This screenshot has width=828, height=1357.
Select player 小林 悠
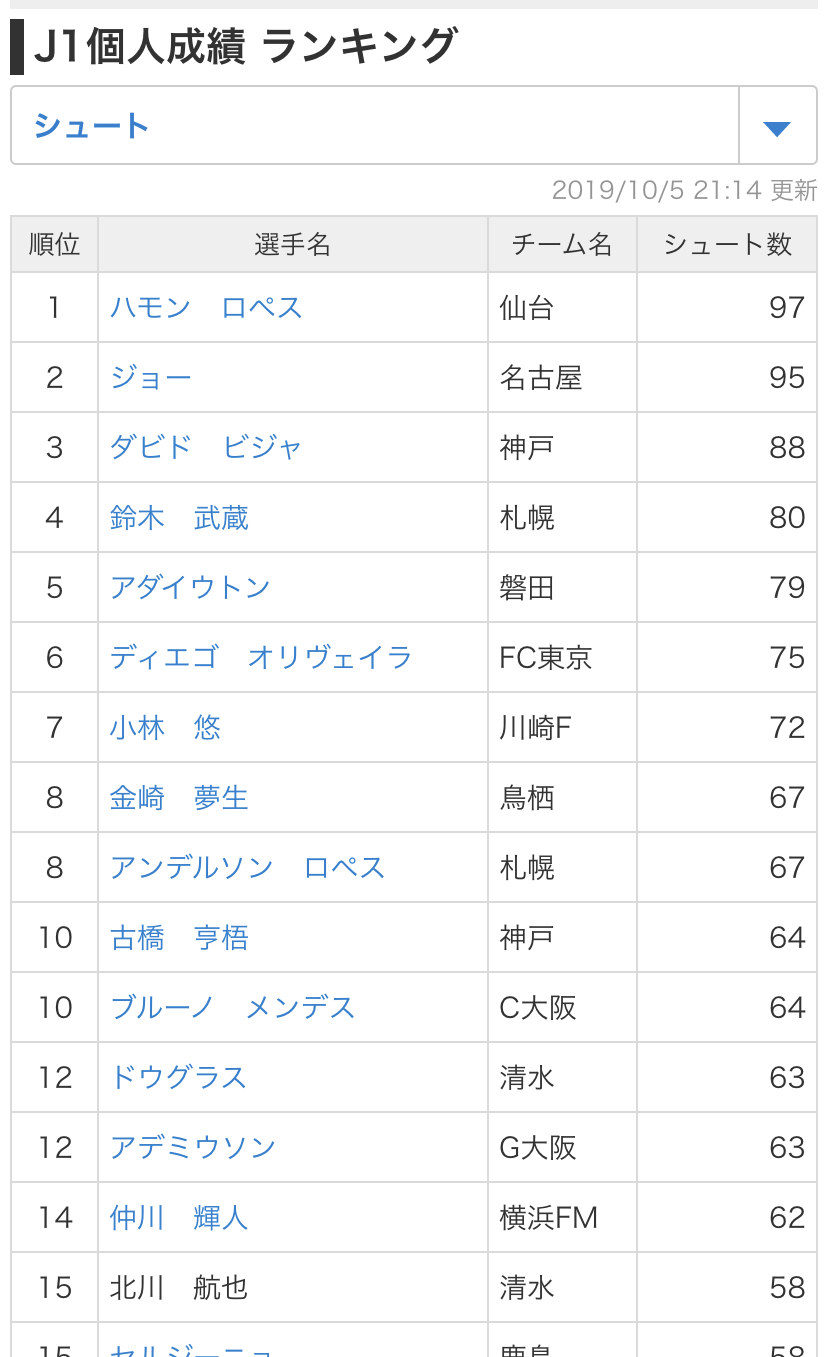click(165, 728)
